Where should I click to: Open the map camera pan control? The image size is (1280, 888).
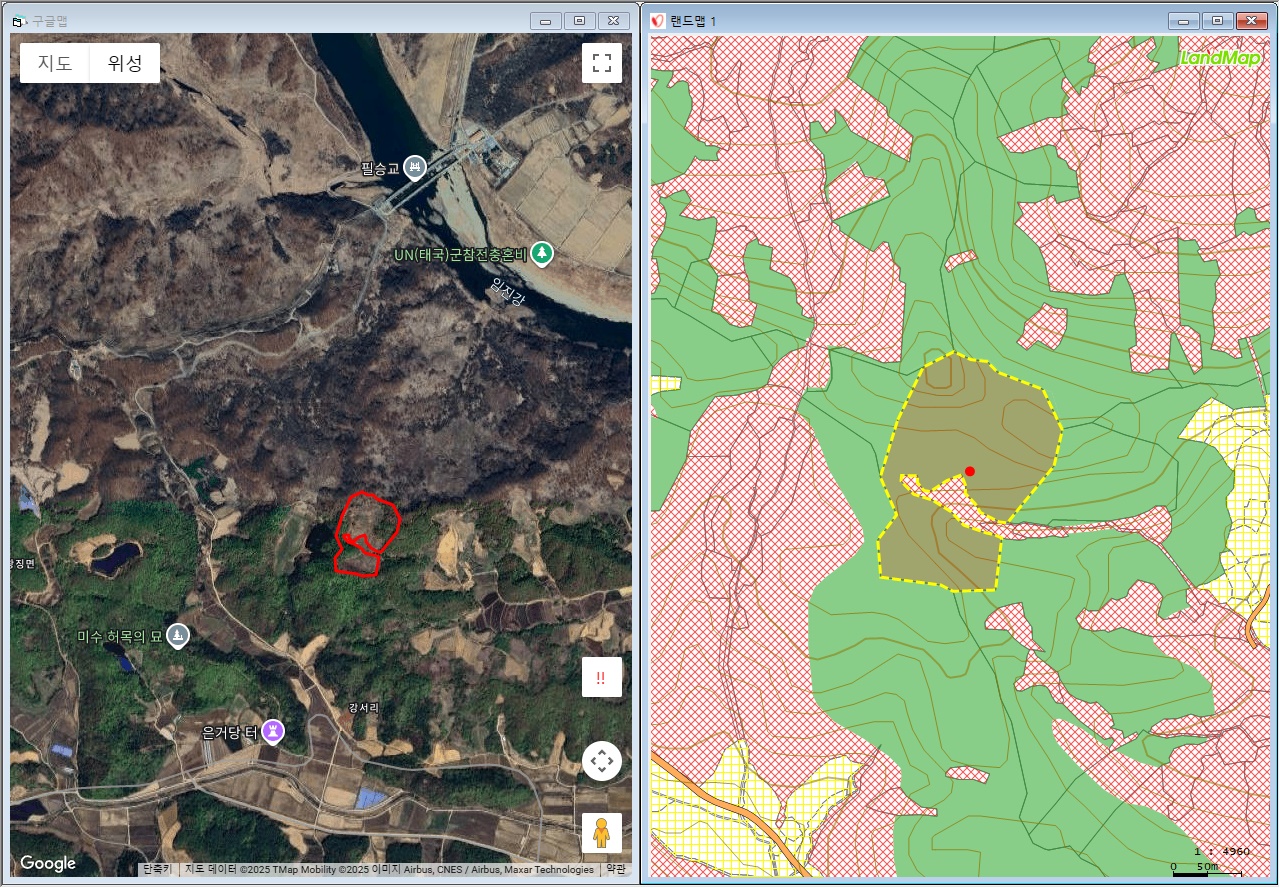601,761
